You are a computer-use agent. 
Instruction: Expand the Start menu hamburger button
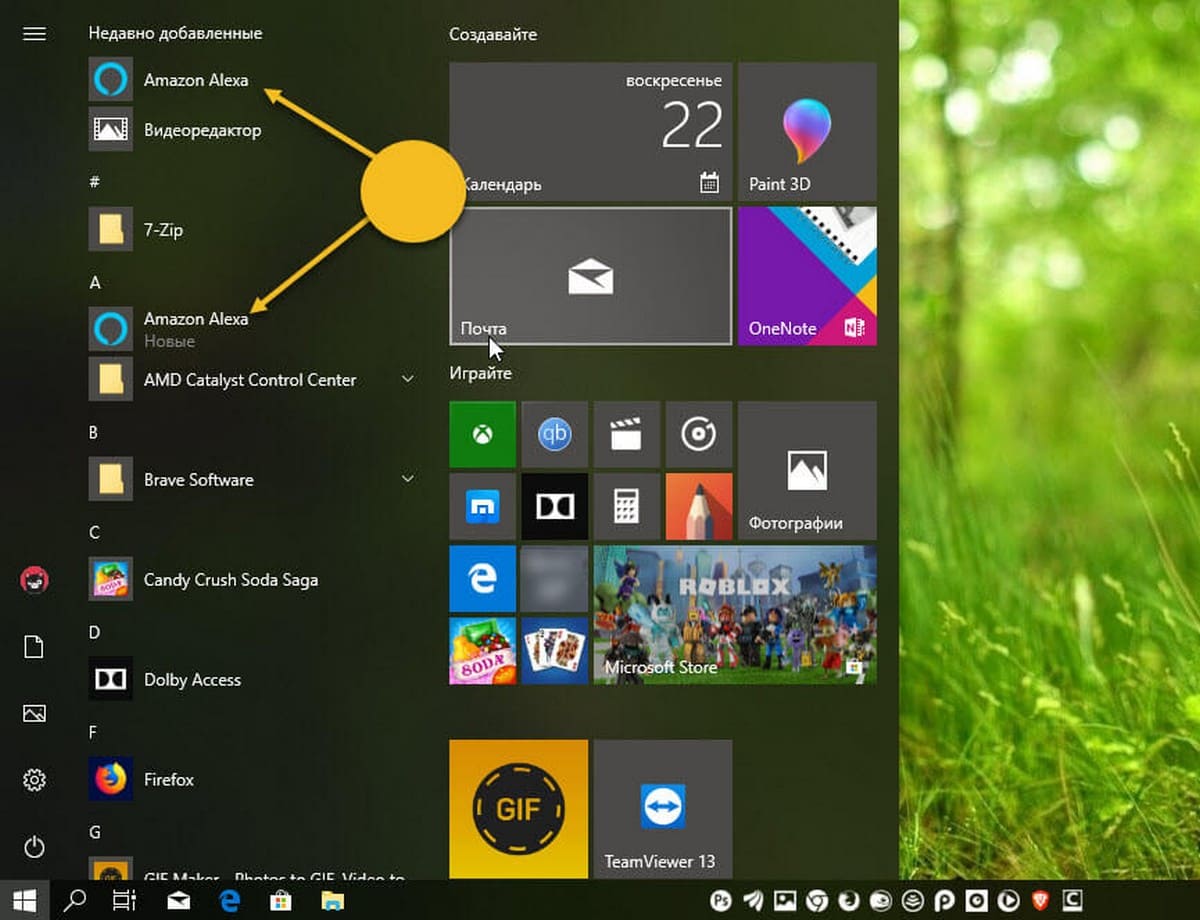pyautogui.click(x=34, y=34)
